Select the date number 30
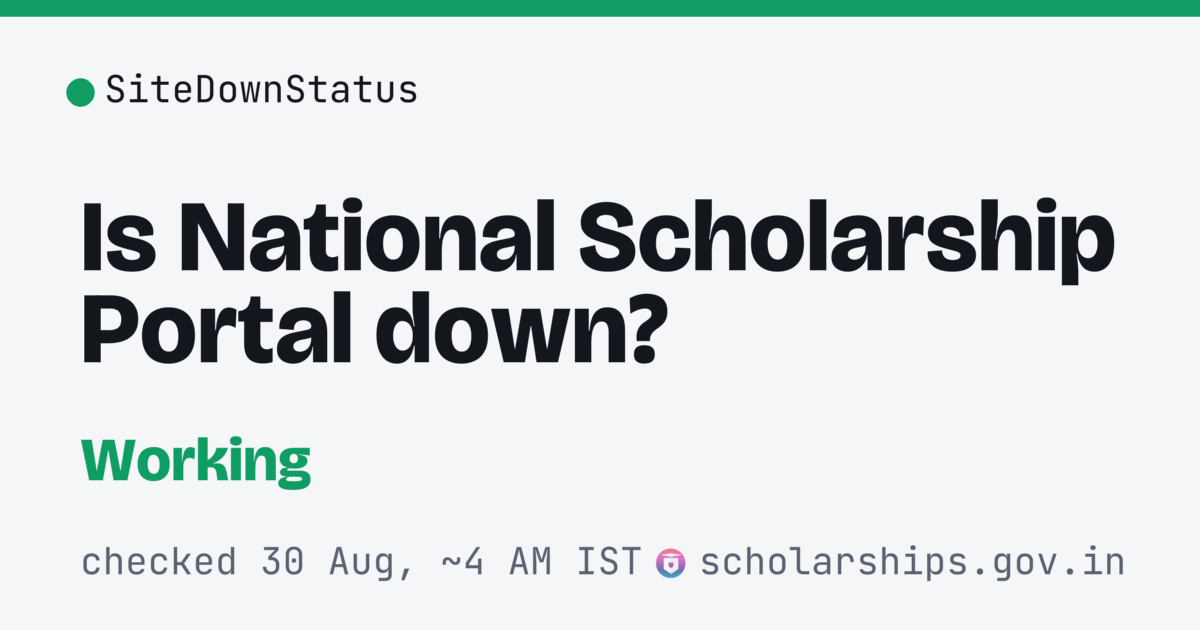The width and height of the screenshot is (1200, 630). pos(283,563)
